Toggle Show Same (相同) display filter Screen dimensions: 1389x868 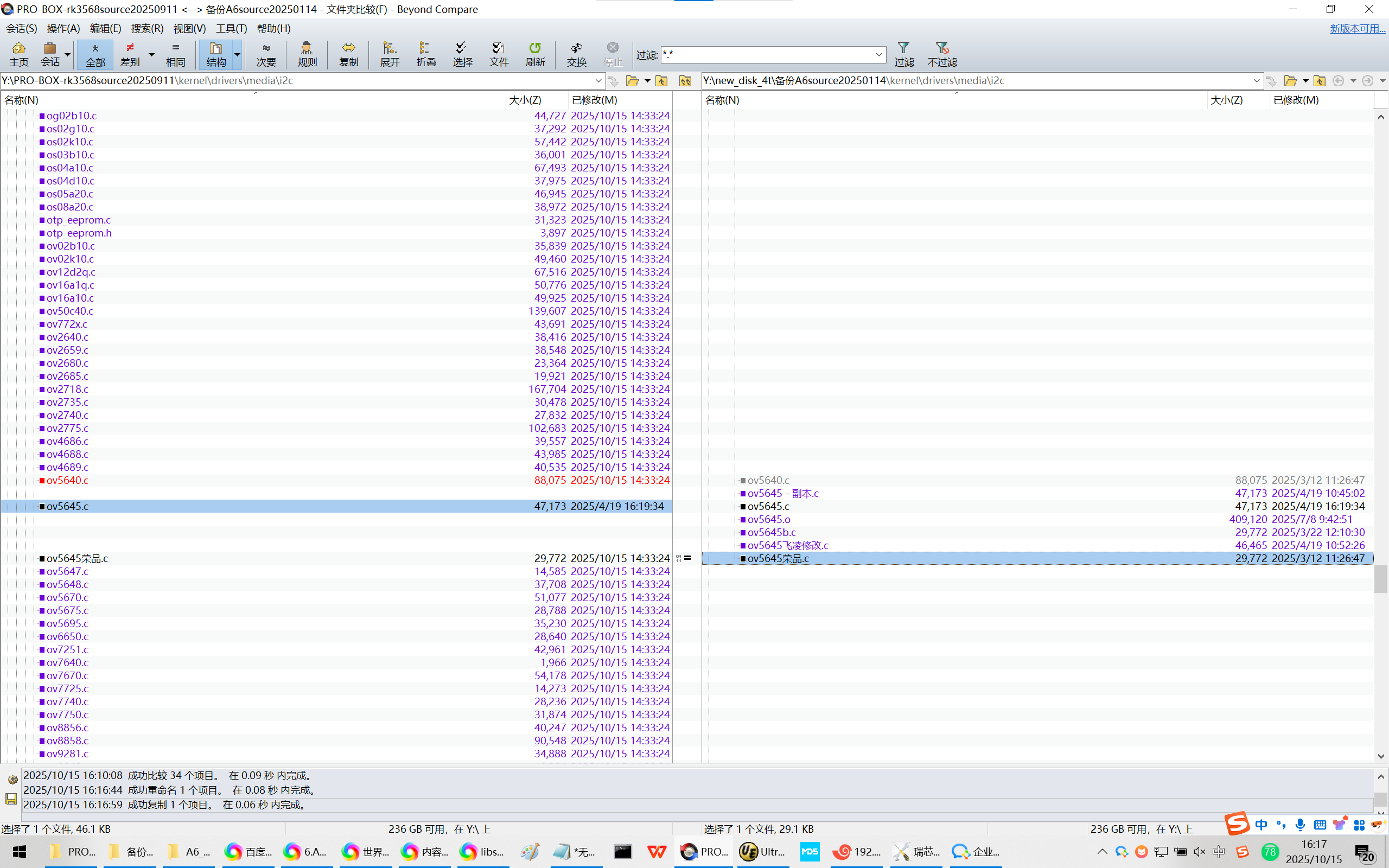coord(175,54)
